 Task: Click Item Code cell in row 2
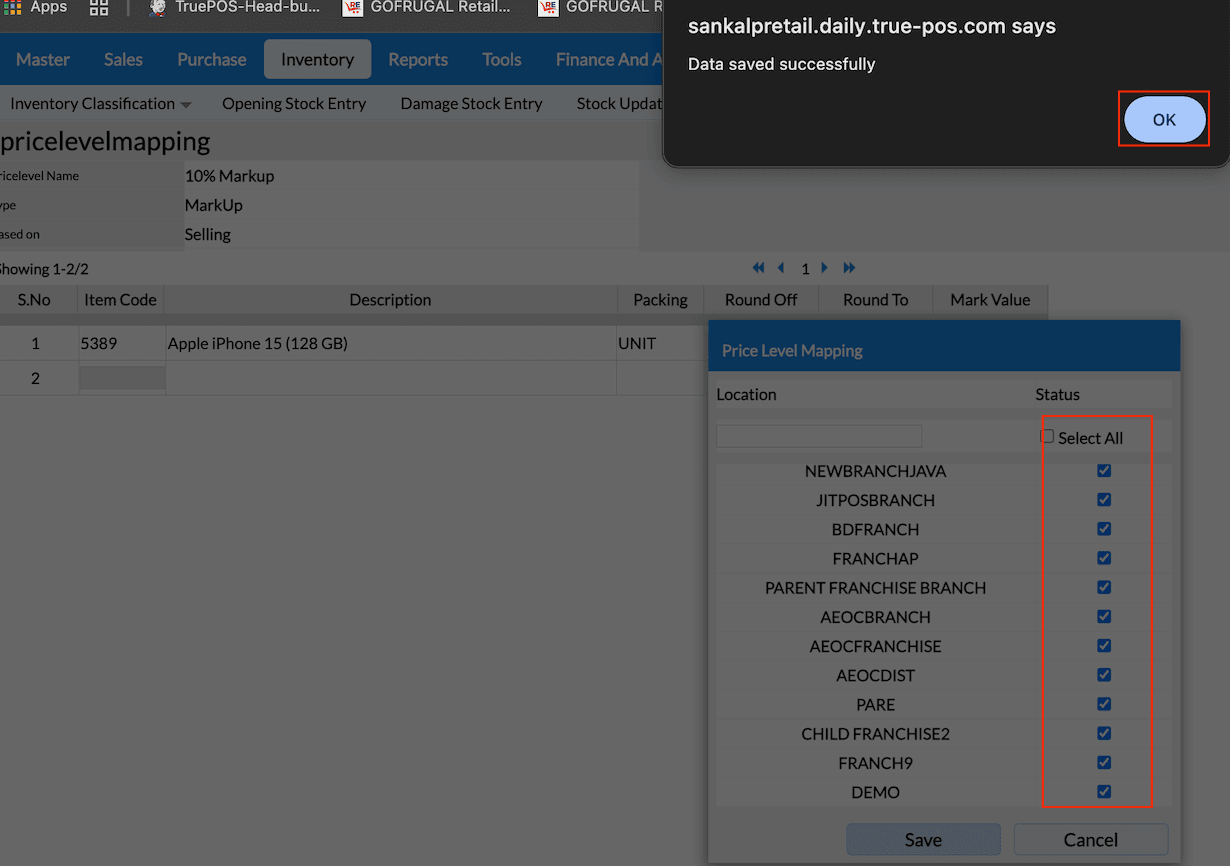point(122,378)
